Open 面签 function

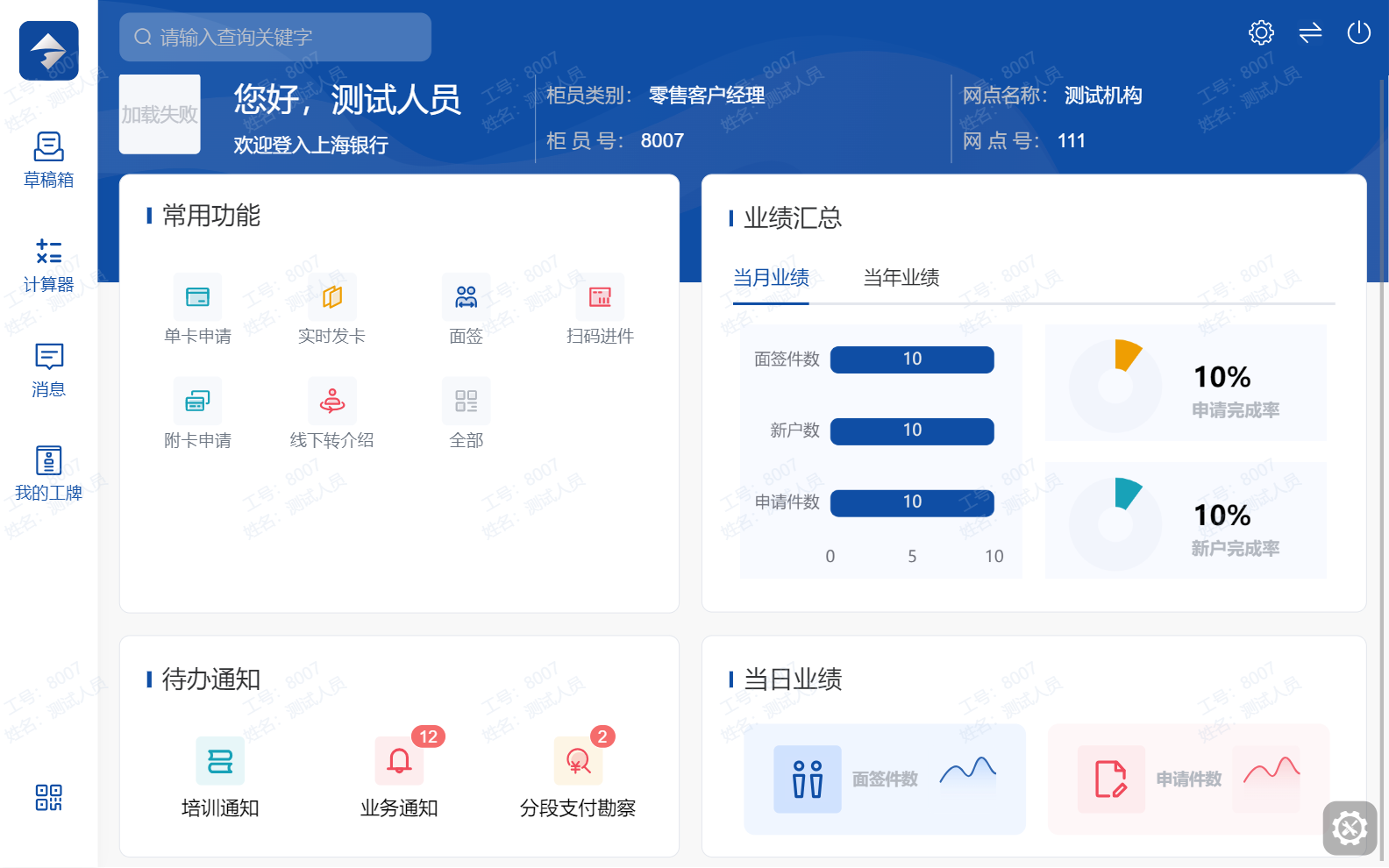466,309
